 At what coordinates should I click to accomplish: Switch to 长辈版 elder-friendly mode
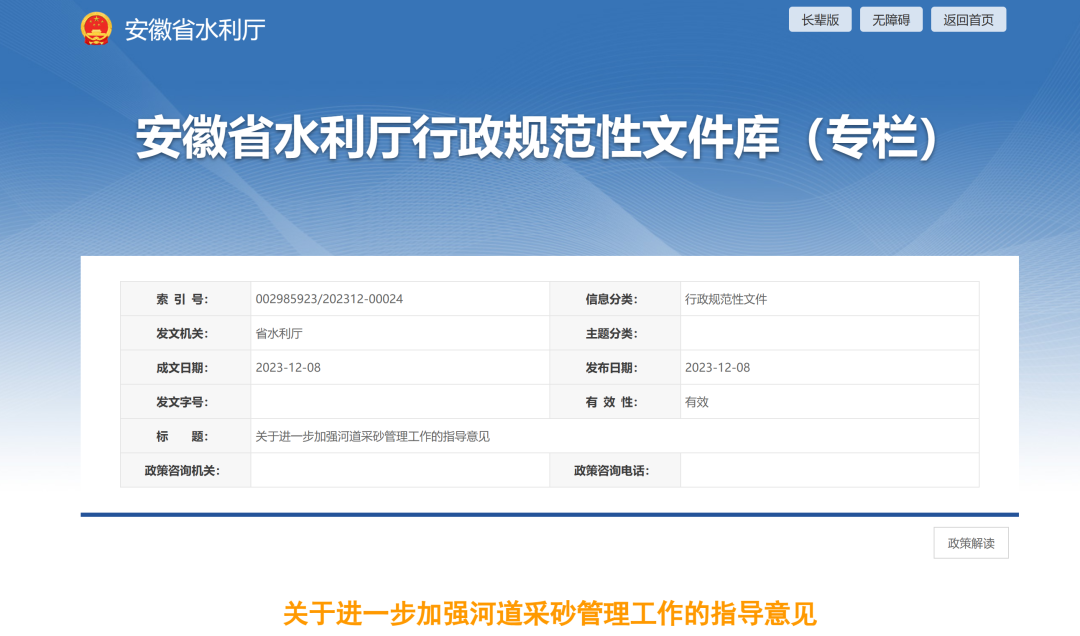click(820, 20)
